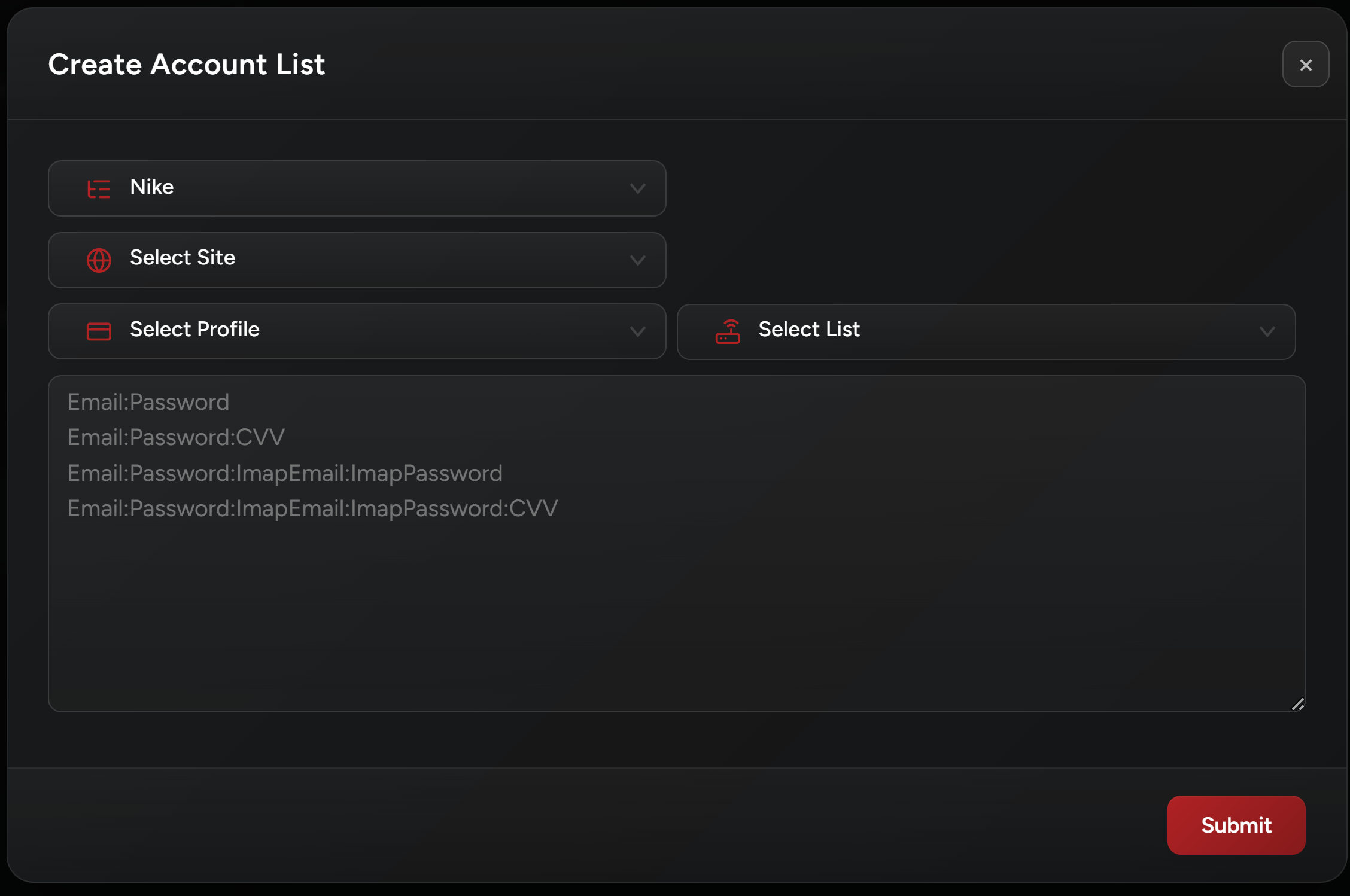Click the text area resize handle

pos(1297,704)
